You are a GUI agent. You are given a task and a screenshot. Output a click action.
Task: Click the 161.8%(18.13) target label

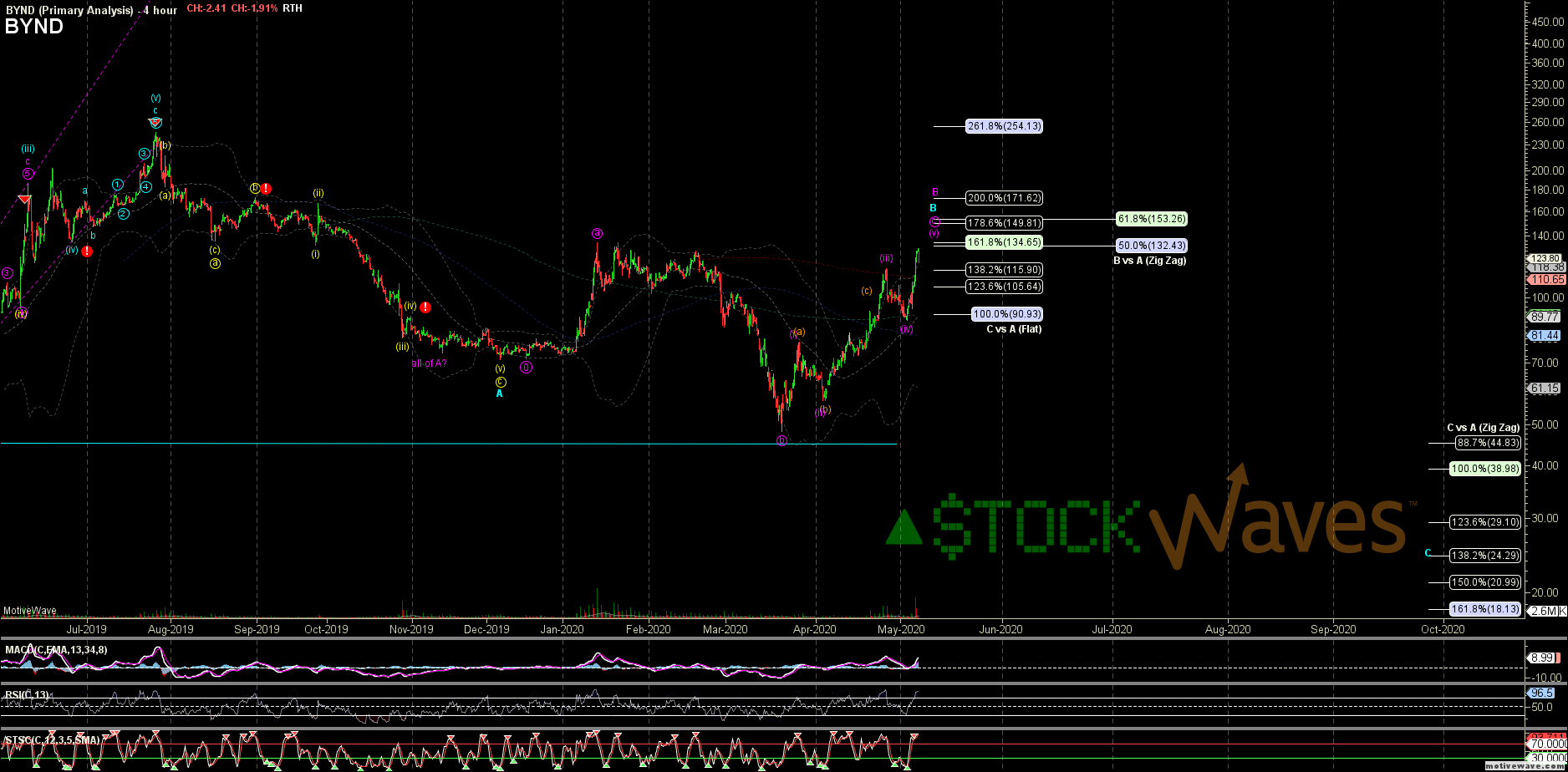[x=1485, y=609]
